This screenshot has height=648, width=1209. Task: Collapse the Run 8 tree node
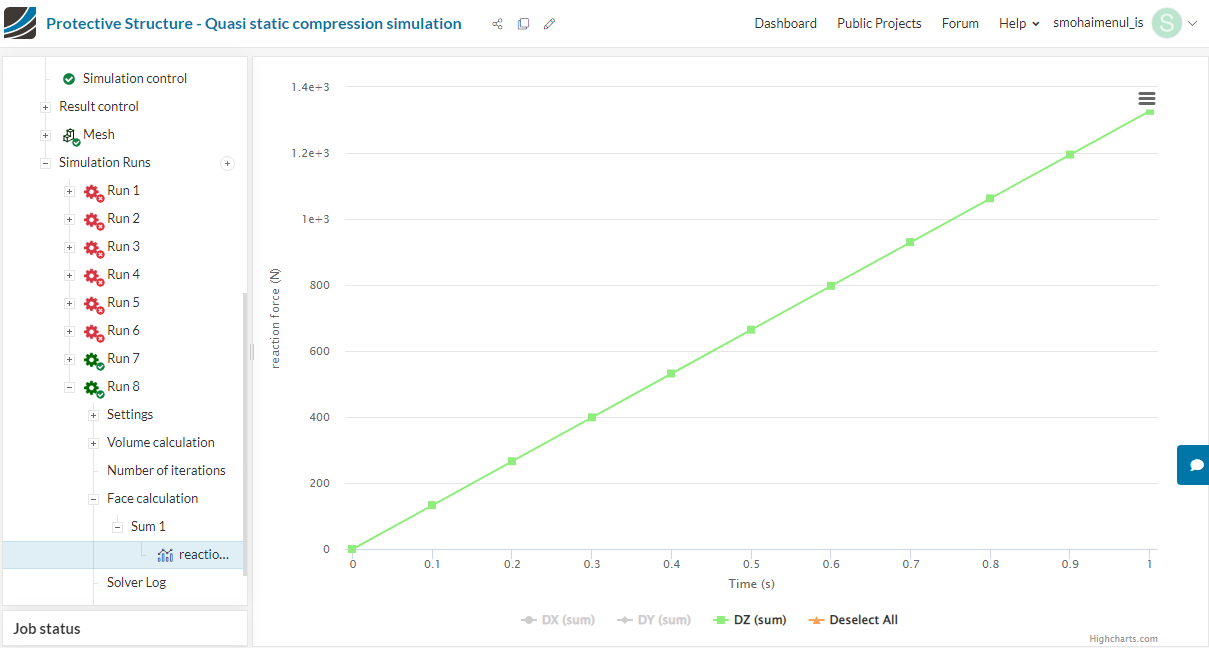tap(69, 387)
